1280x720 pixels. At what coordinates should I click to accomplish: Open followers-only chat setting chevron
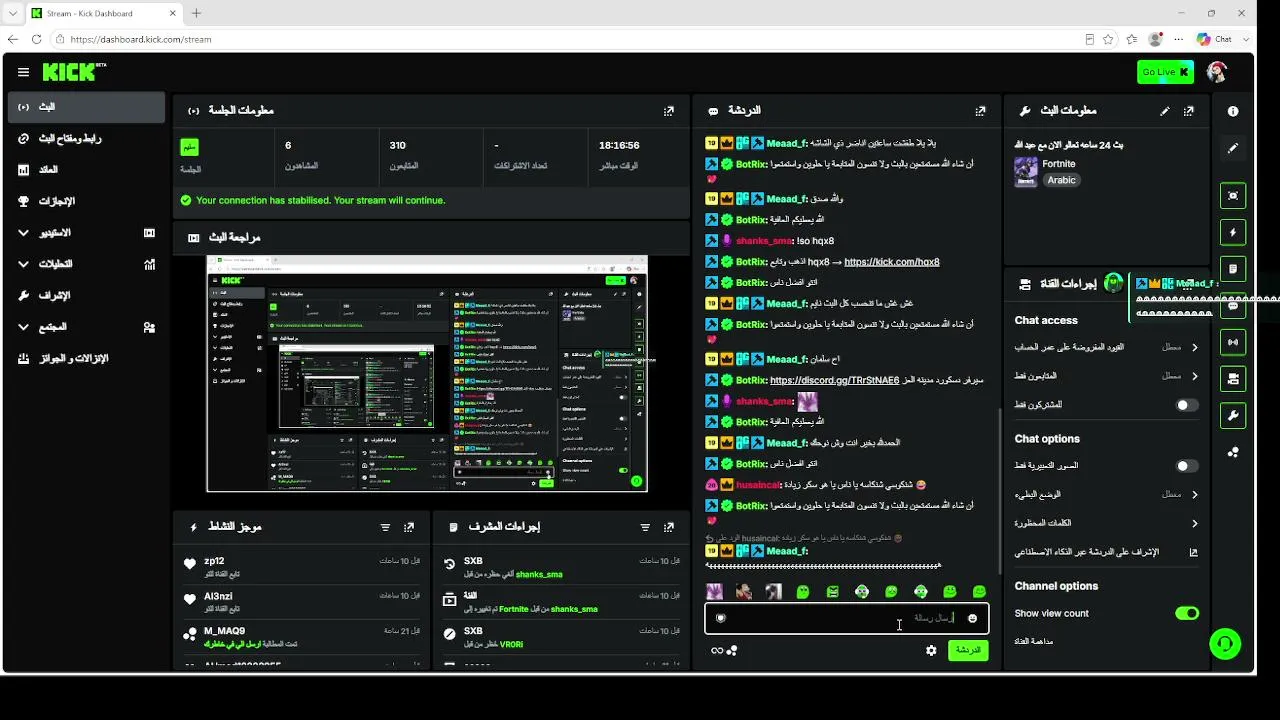point(1194,376)
